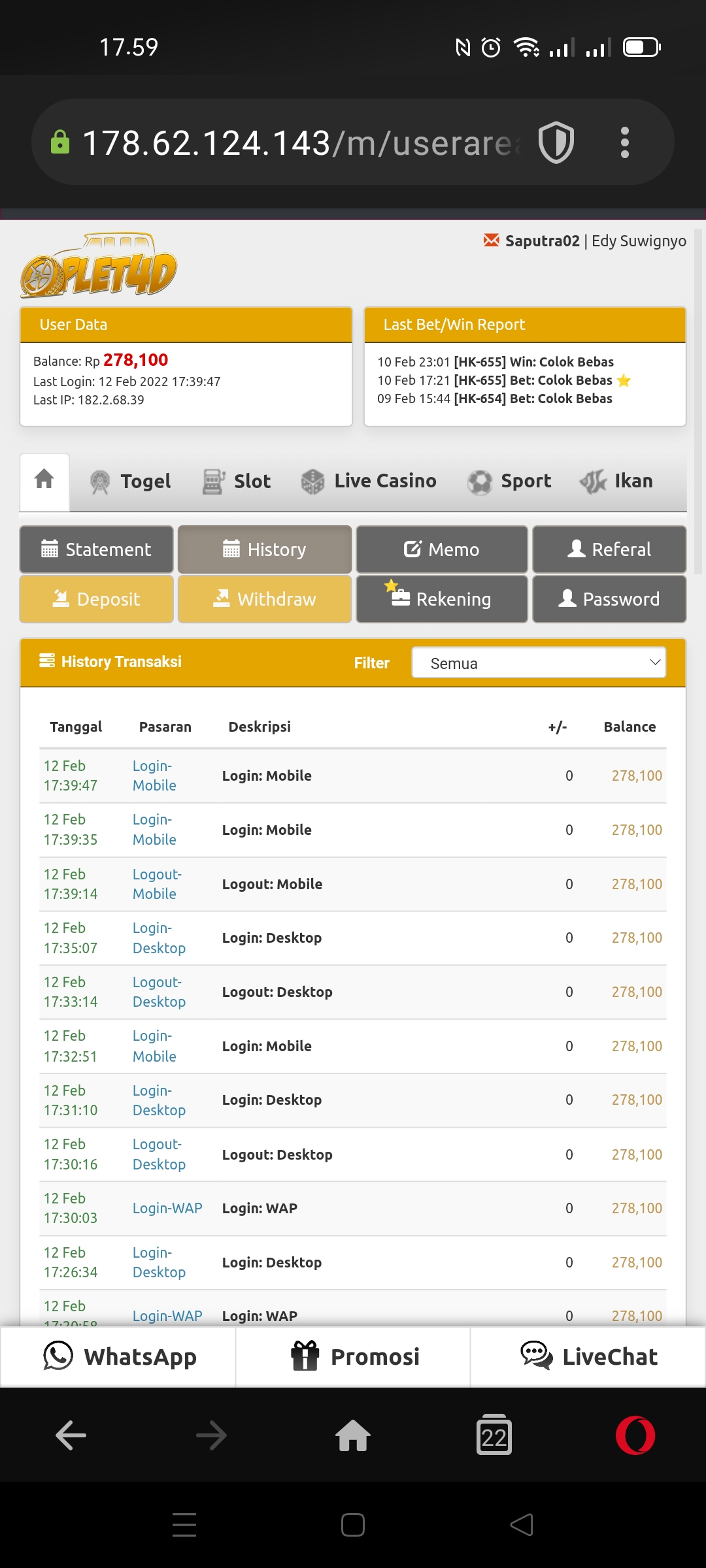The image size is (706, 1568).
Task: Open the browser three-dot menu
Action: click(624, 142)
